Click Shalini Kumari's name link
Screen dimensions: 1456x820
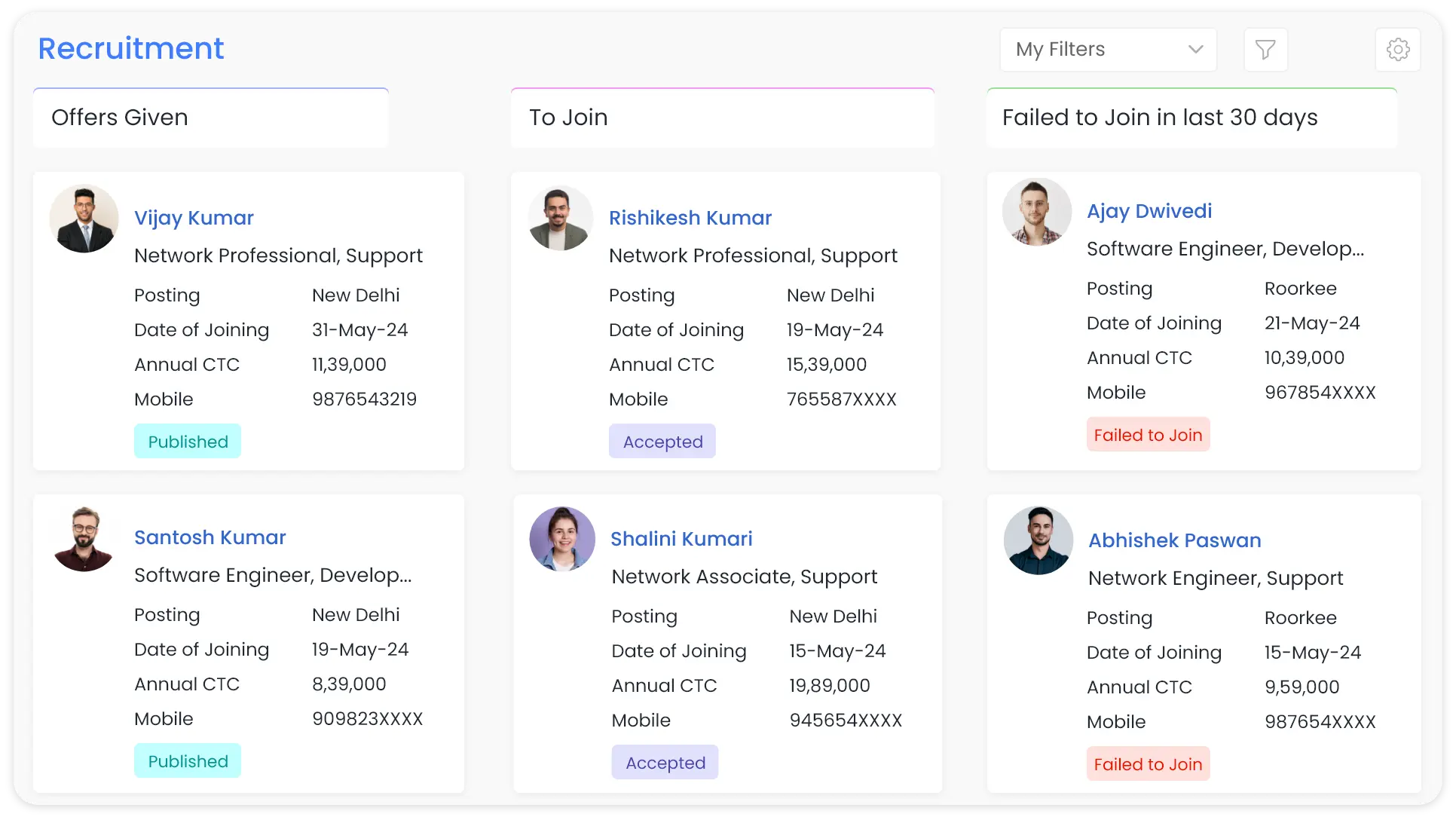pos(681,539)
